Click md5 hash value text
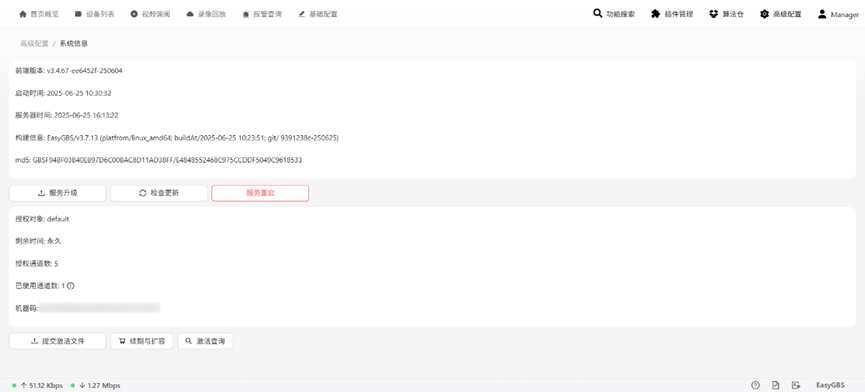Screen dimensions: 865x392 pos(158,160)
